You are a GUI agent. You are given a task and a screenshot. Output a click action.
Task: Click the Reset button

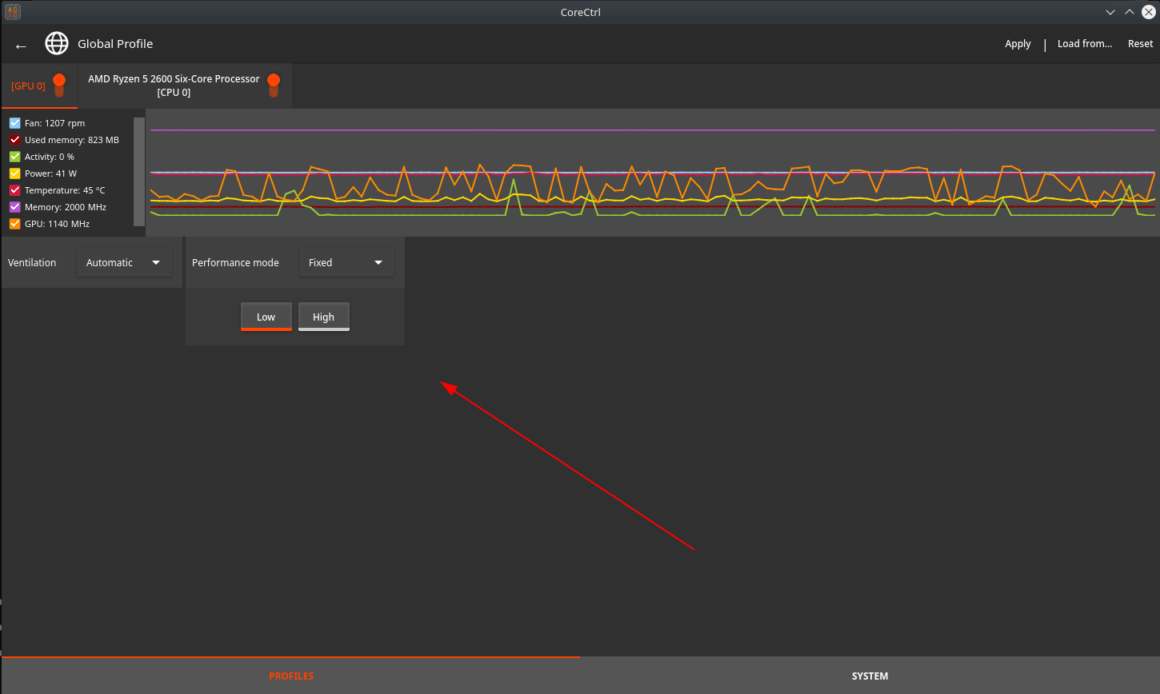click(x=1140, y=44)
